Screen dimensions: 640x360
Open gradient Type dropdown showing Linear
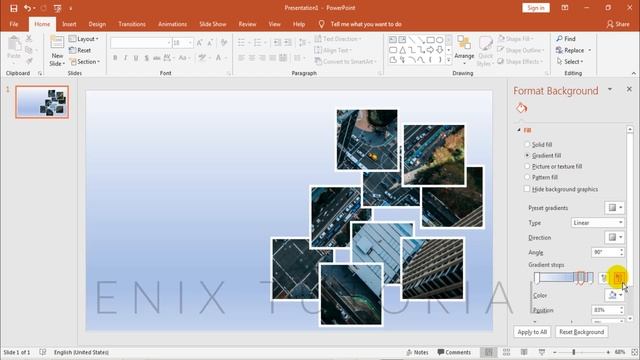tap(598, 222)
